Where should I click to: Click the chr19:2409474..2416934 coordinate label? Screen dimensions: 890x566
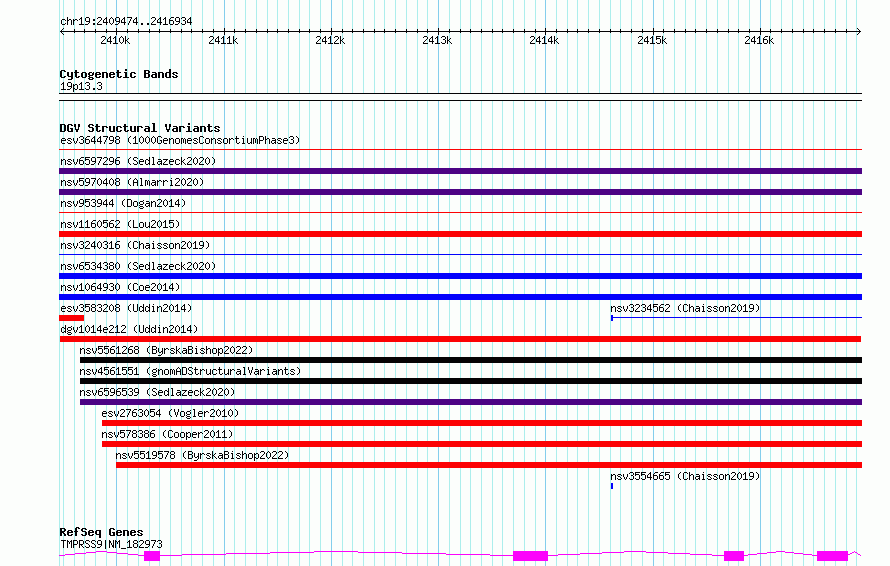click(x=126, y=21)
